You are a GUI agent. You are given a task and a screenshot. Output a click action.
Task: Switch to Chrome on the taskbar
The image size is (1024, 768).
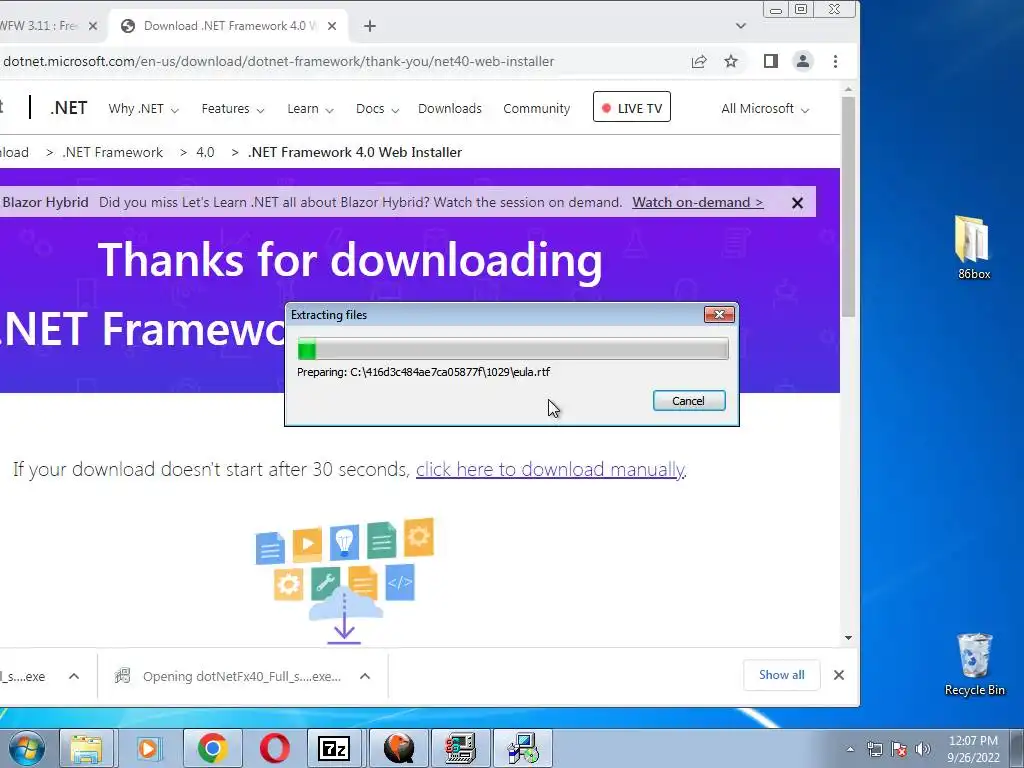click(212, 748)
